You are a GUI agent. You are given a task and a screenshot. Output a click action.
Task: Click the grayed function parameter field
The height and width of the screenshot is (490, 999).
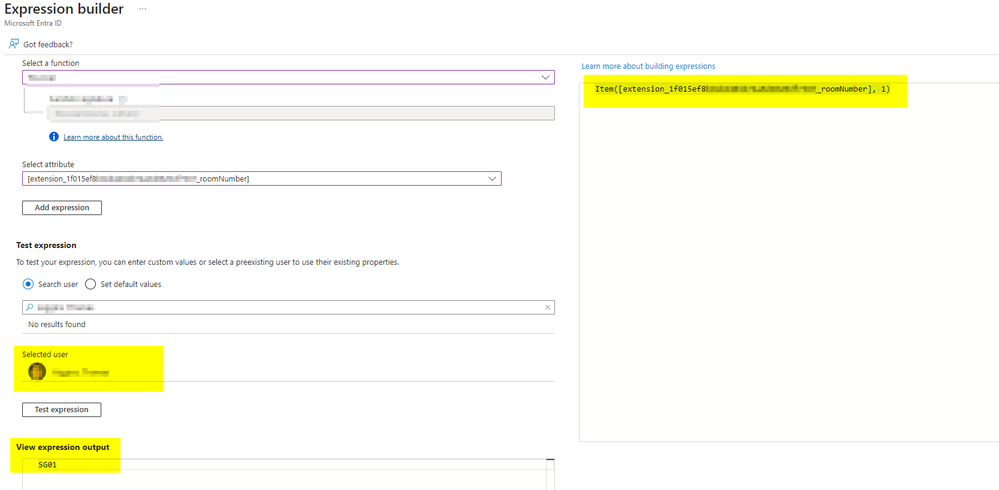point(301,113)
